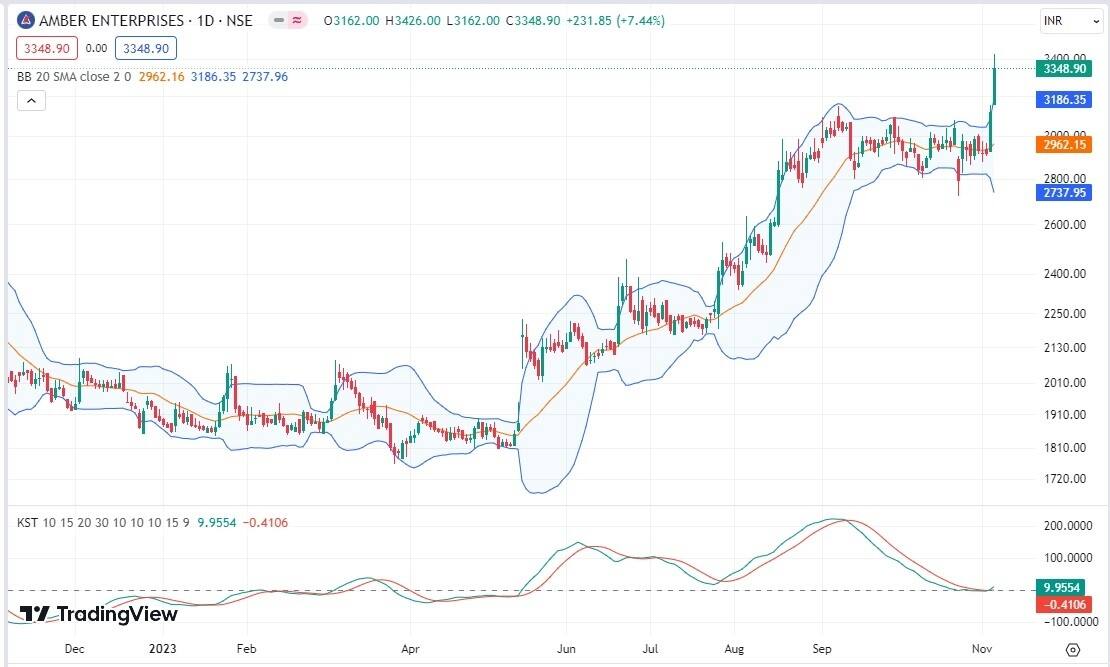Click Jul label on the time axis

click(x=650, y=649)
